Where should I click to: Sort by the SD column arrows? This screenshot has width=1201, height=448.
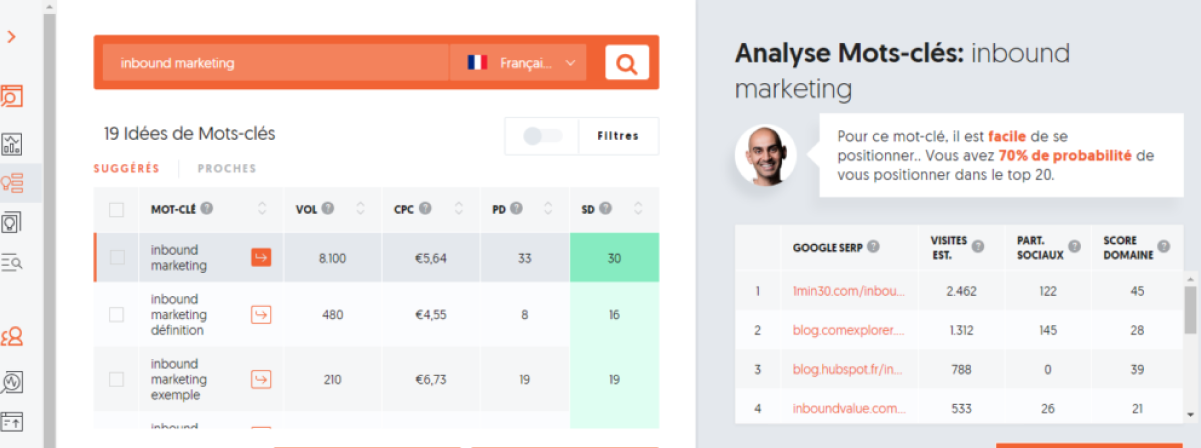(638, 209)
